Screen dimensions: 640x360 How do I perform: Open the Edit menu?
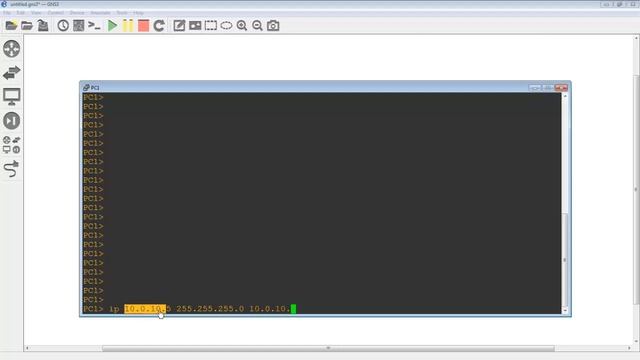[20, 13]
